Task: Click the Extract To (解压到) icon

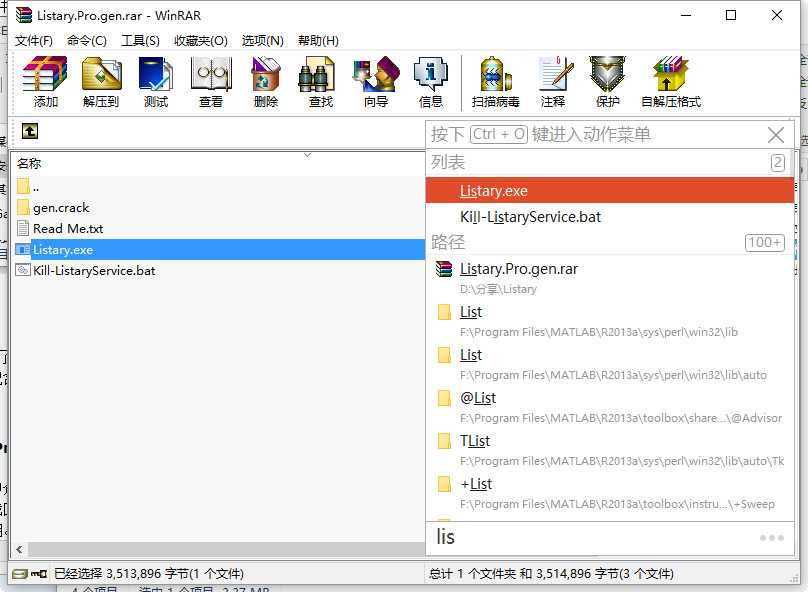Action: (102, 82)
